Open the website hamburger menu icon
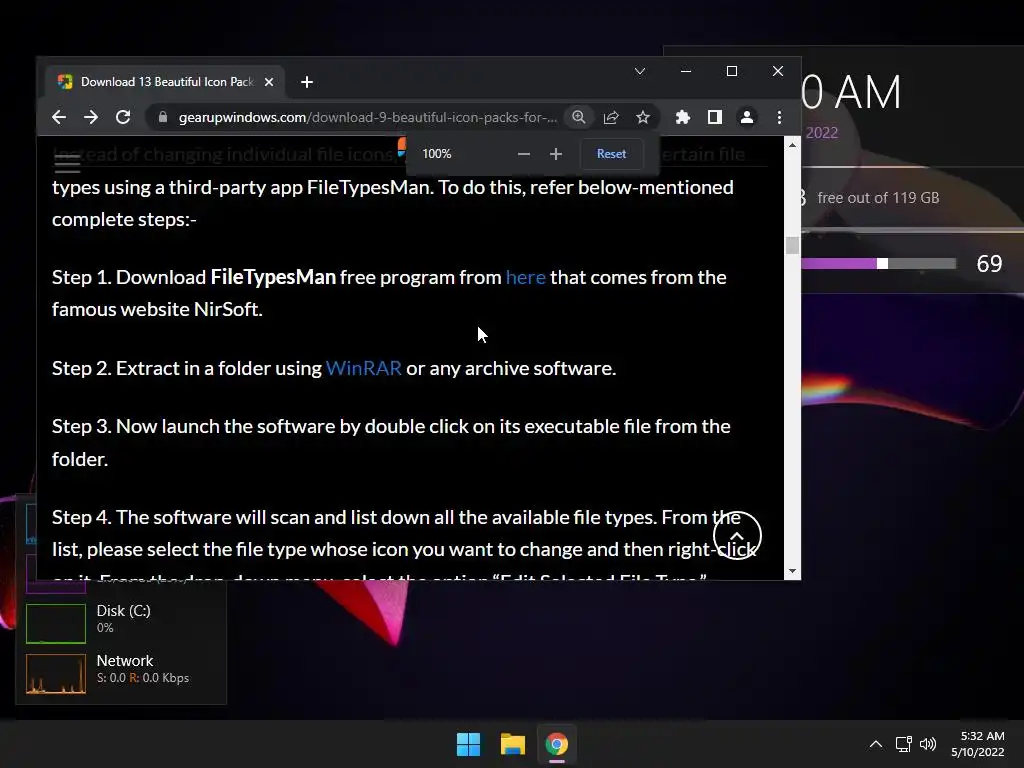 tap(67, 163)
